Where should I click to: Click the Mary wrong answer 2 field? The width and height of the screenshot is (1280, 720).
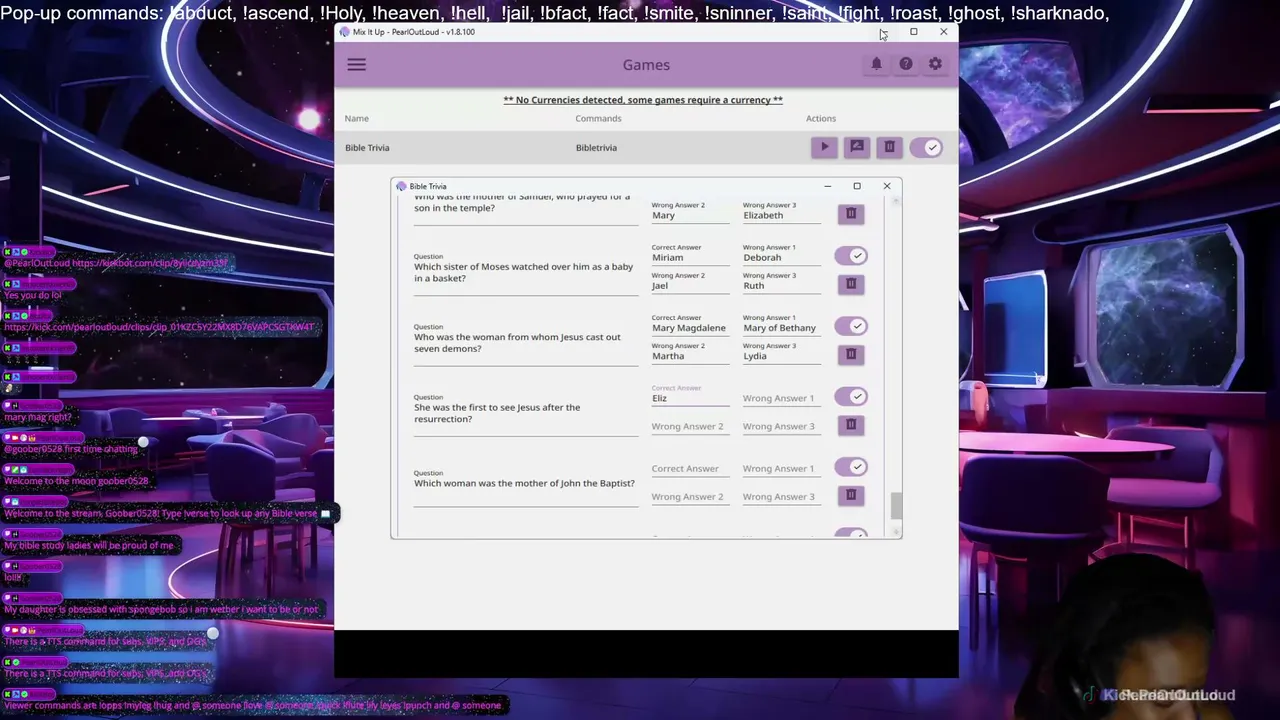click(x=690, y=215)
